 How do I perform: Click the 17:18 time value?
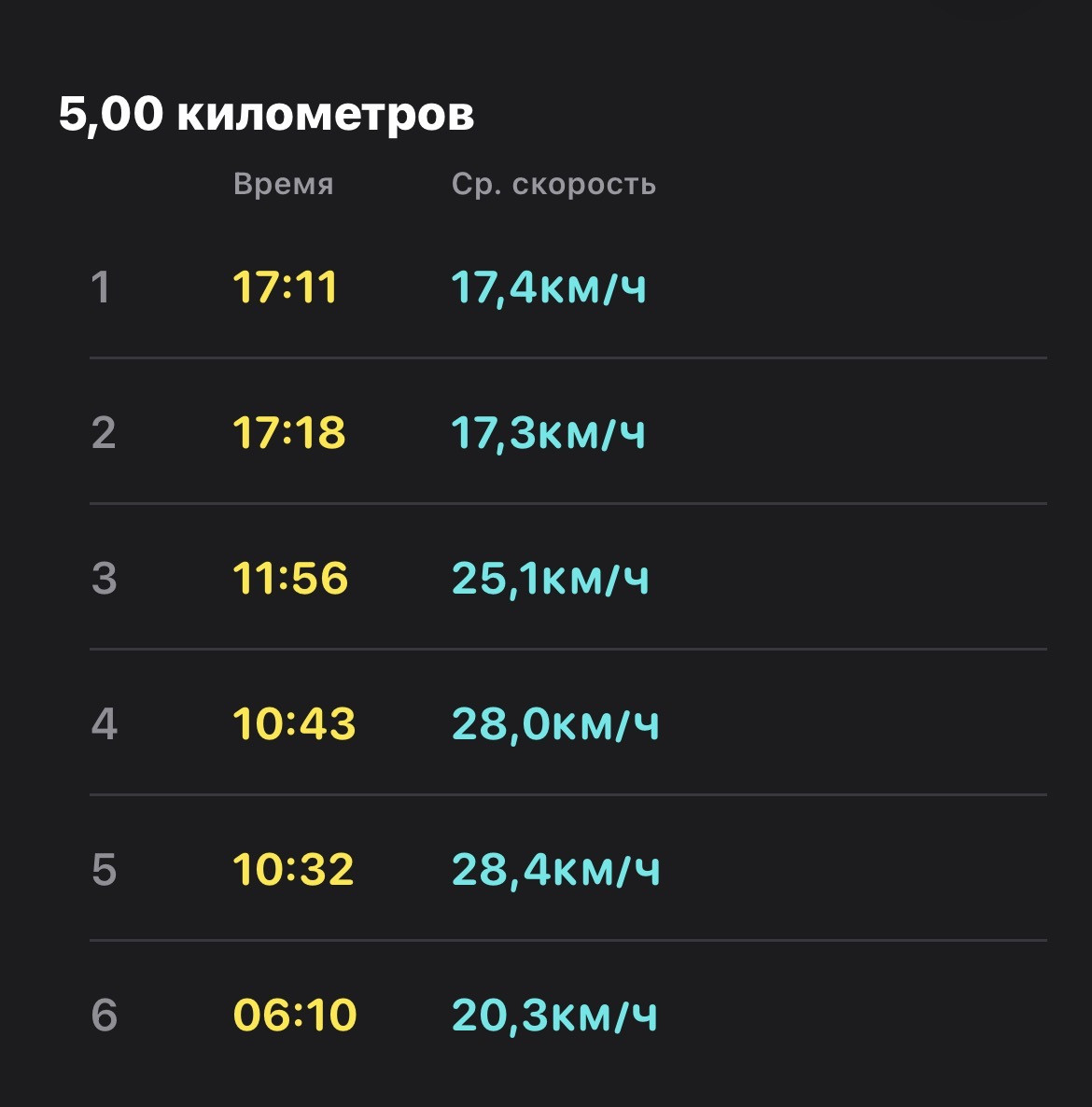pyautogui.click(x=289, y=432)
